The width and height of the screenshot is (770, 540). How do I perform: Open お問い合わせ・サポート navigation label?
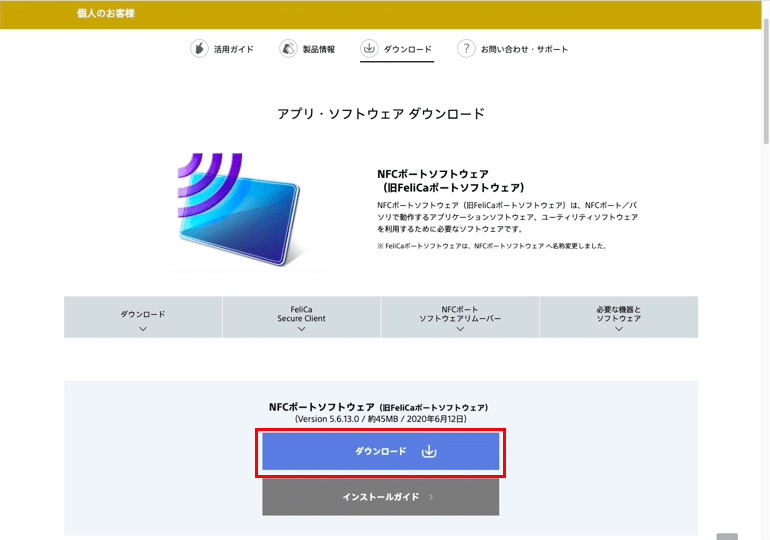(524, 49)
